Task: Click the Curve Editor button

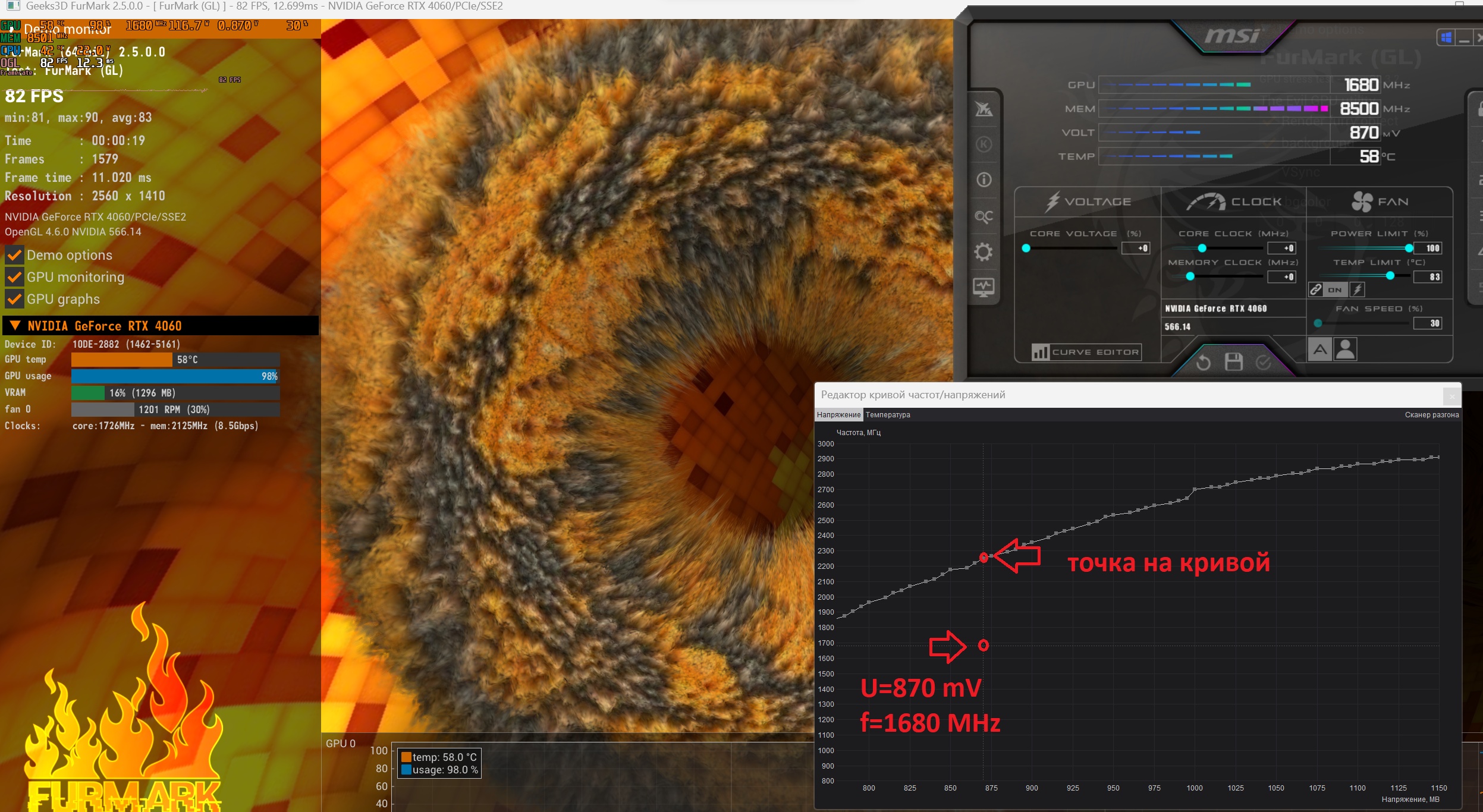Action: tap(1086, 352)
